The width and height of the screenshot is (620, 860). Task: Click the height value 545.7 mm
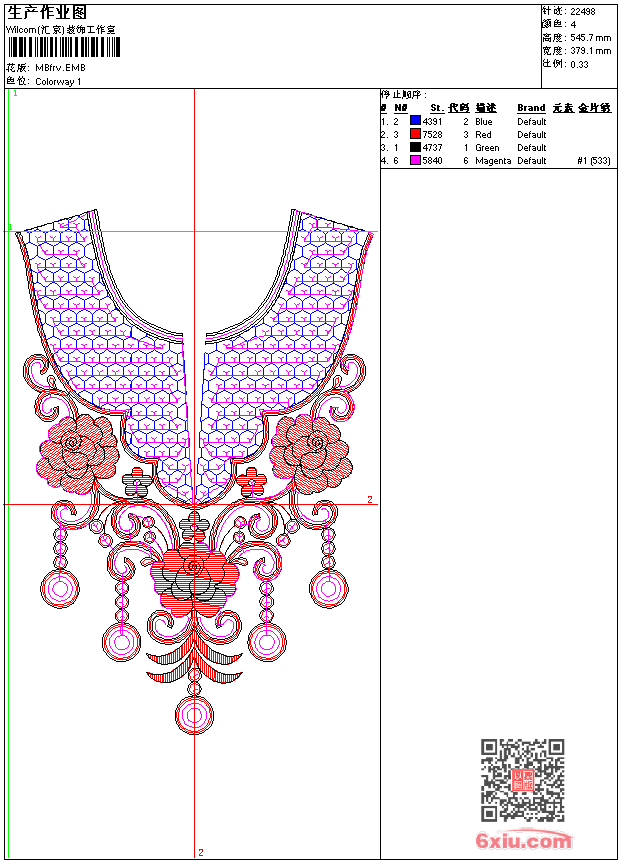[x=591, y=37]
